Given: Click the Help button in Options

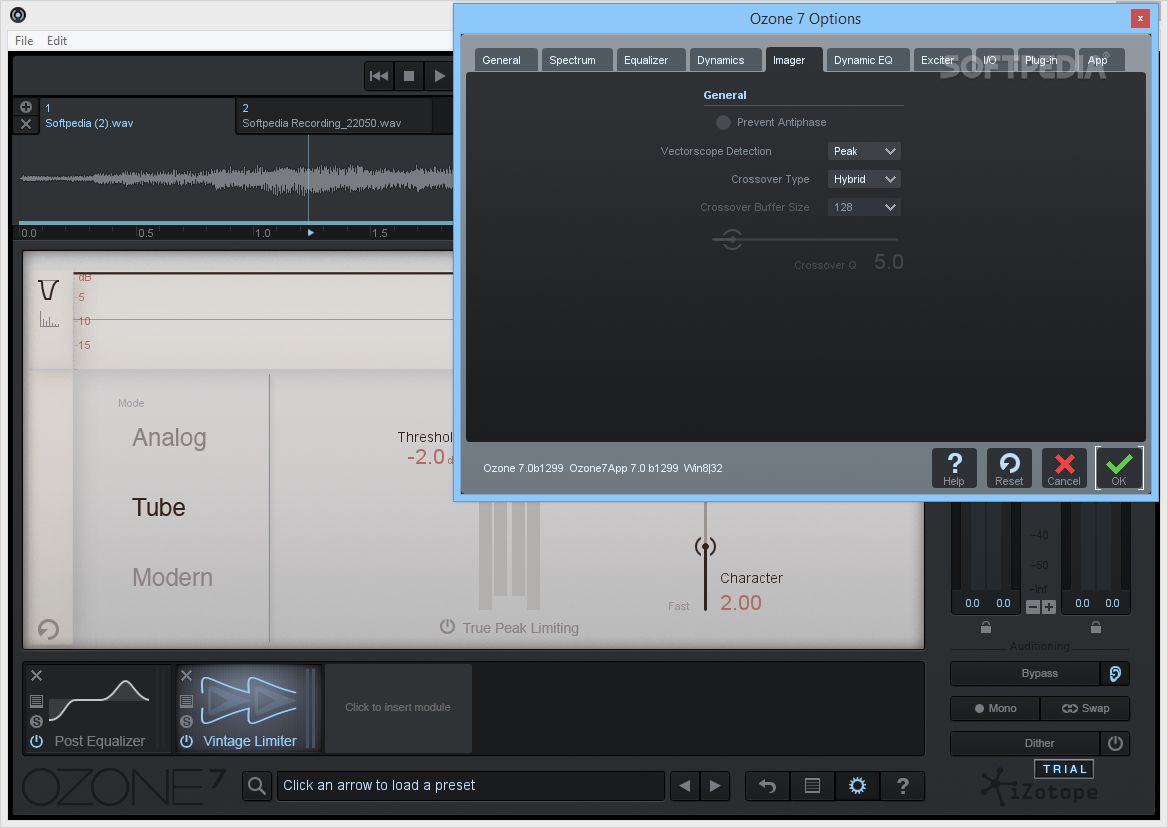Looking at the screenshot, I should (954, 468).
